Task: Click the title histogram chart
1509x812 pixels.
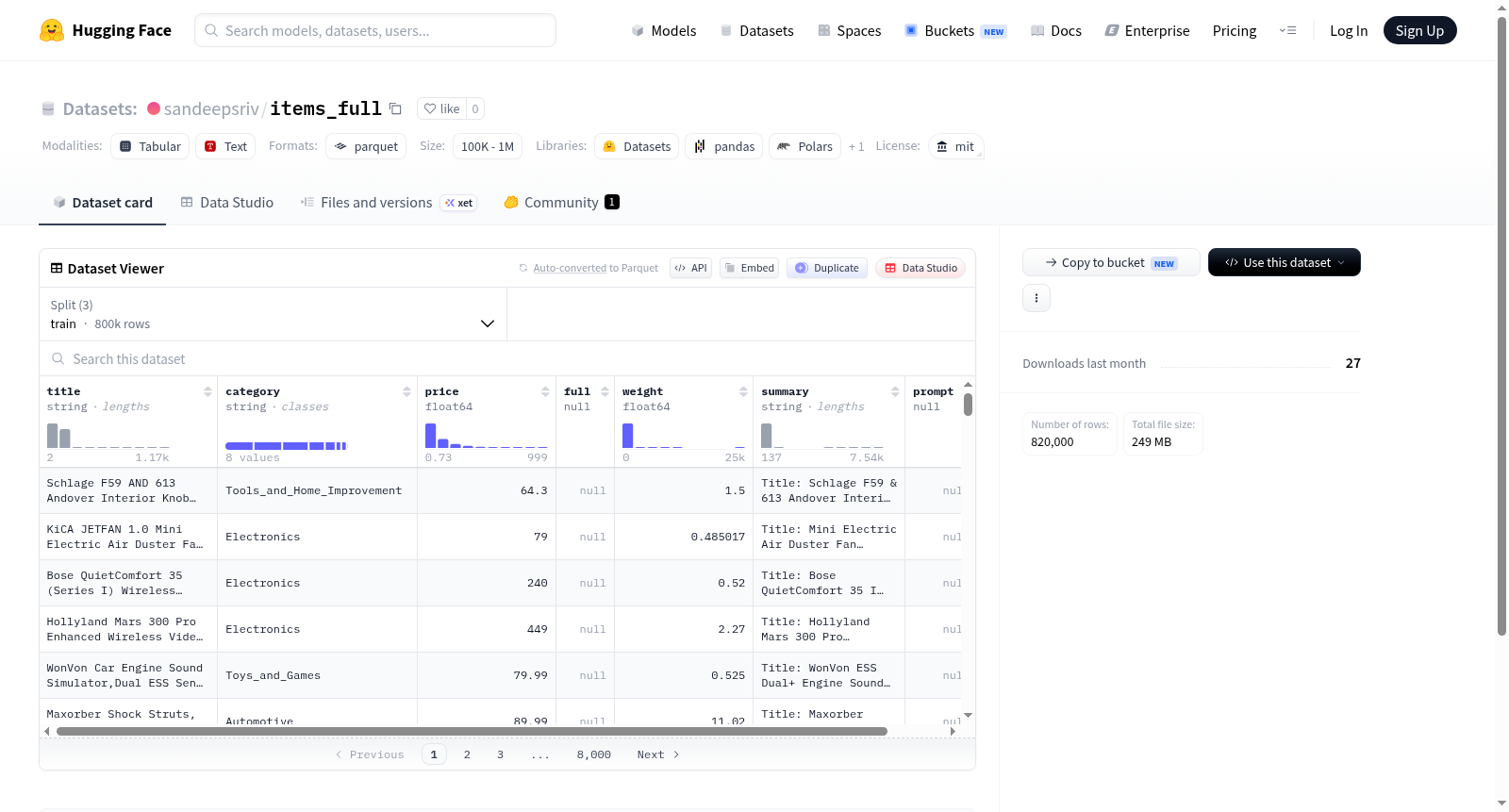Action: [108, 435]
